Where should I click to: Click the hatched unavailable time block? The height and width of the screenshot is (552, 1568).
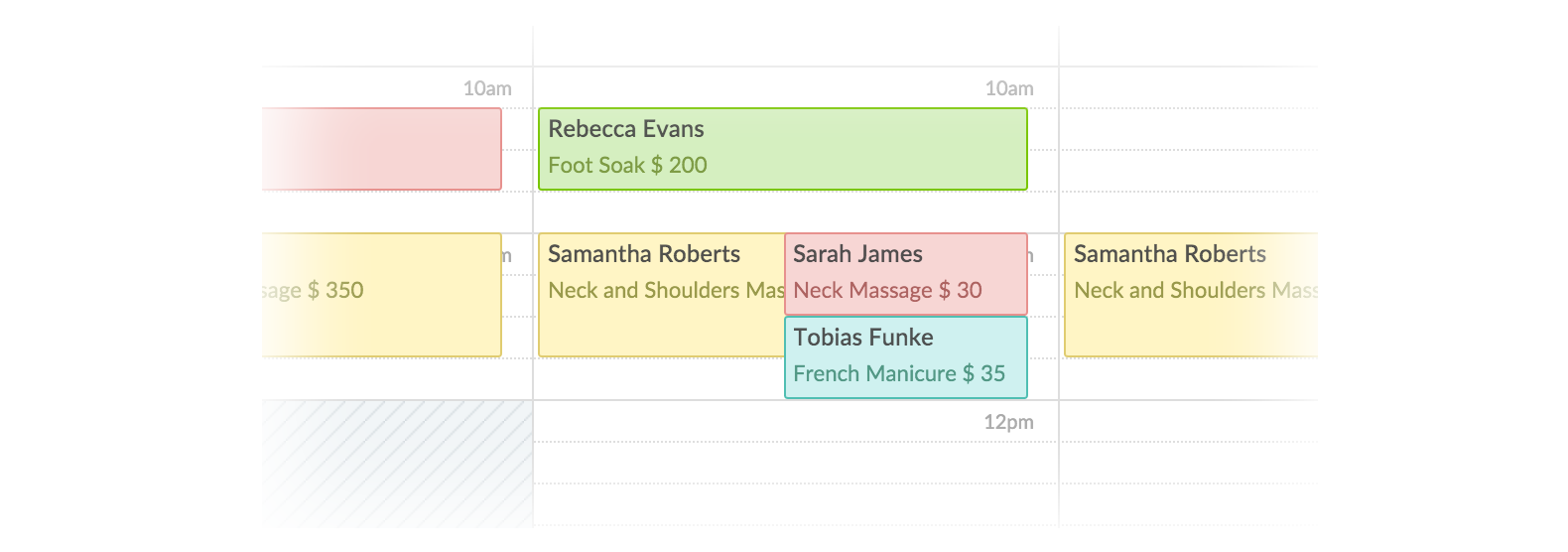tap(397, 463)
